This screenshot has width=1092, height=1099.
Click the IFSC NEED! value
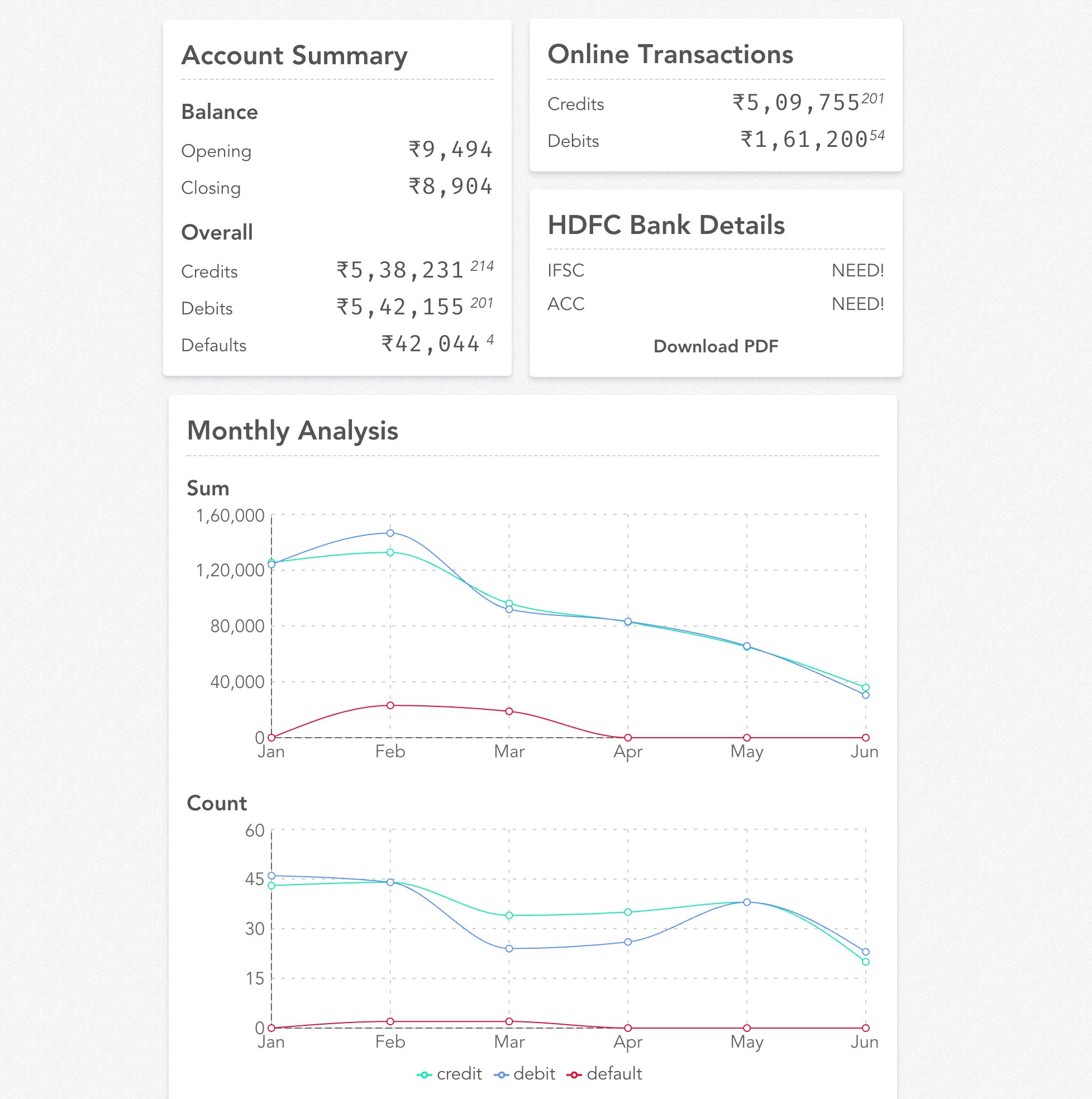(857, 270)
